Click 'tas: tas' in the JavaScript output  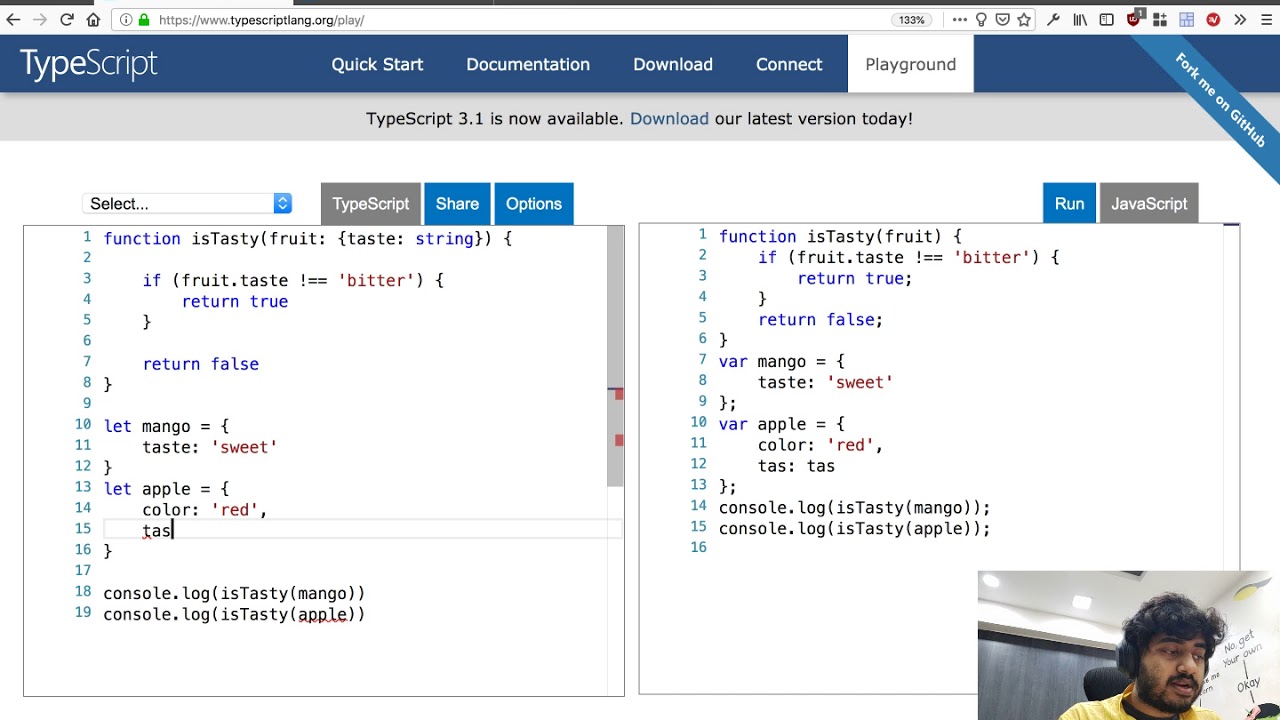click(796, 466)
